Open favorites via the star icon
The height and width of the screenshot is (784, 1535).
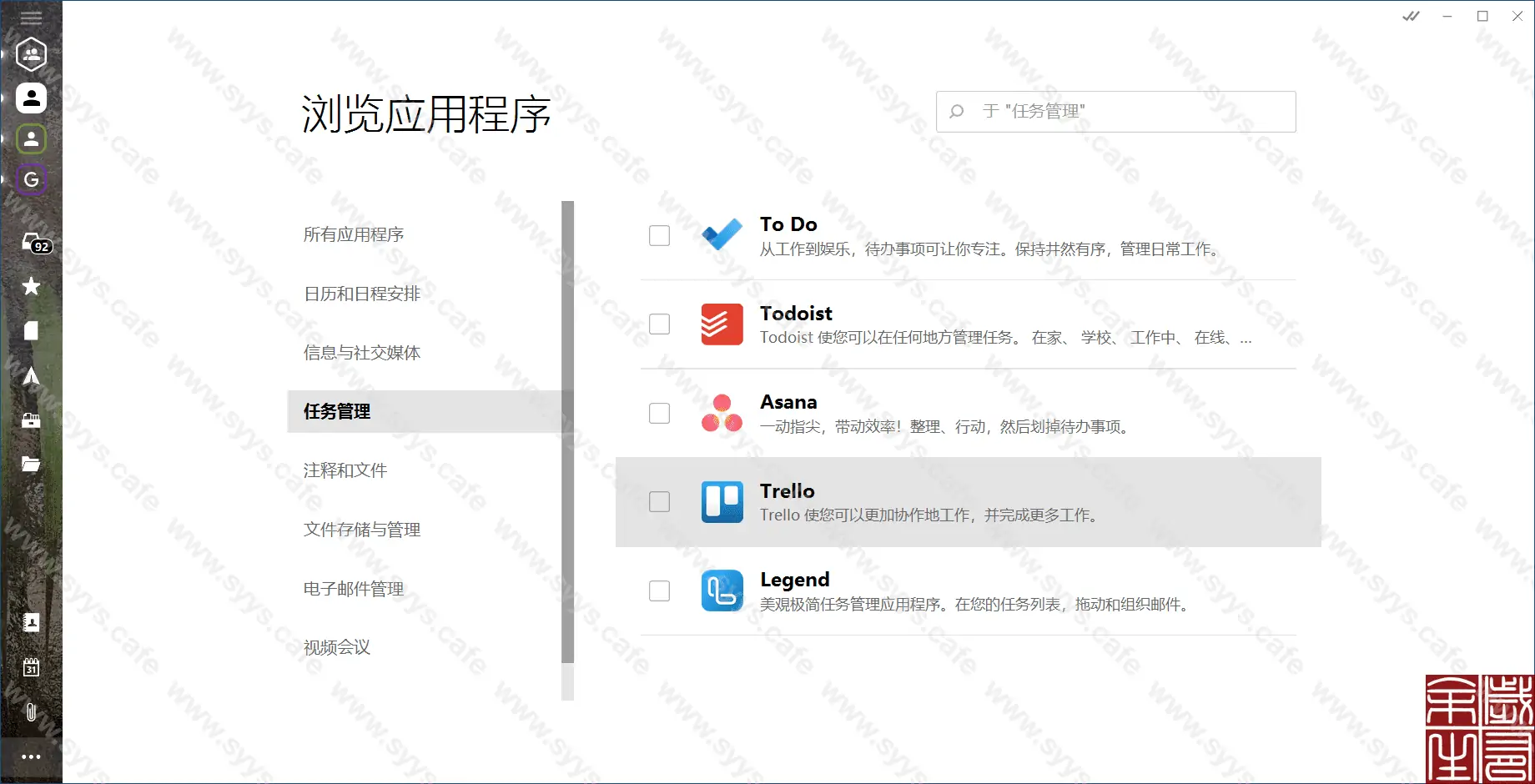[x=31, y=286]
